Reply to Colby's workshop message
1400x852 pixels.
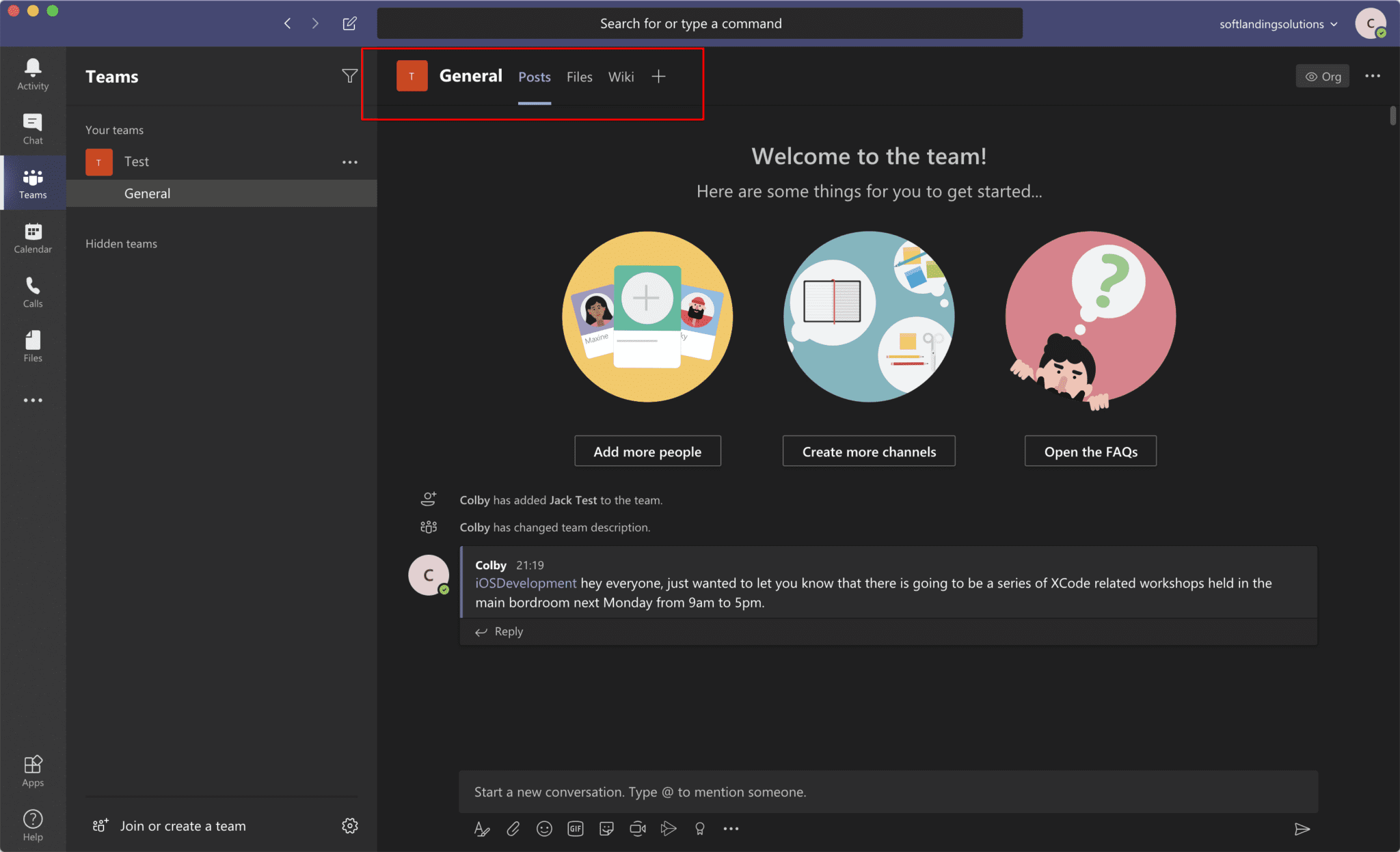click(507, 631)
